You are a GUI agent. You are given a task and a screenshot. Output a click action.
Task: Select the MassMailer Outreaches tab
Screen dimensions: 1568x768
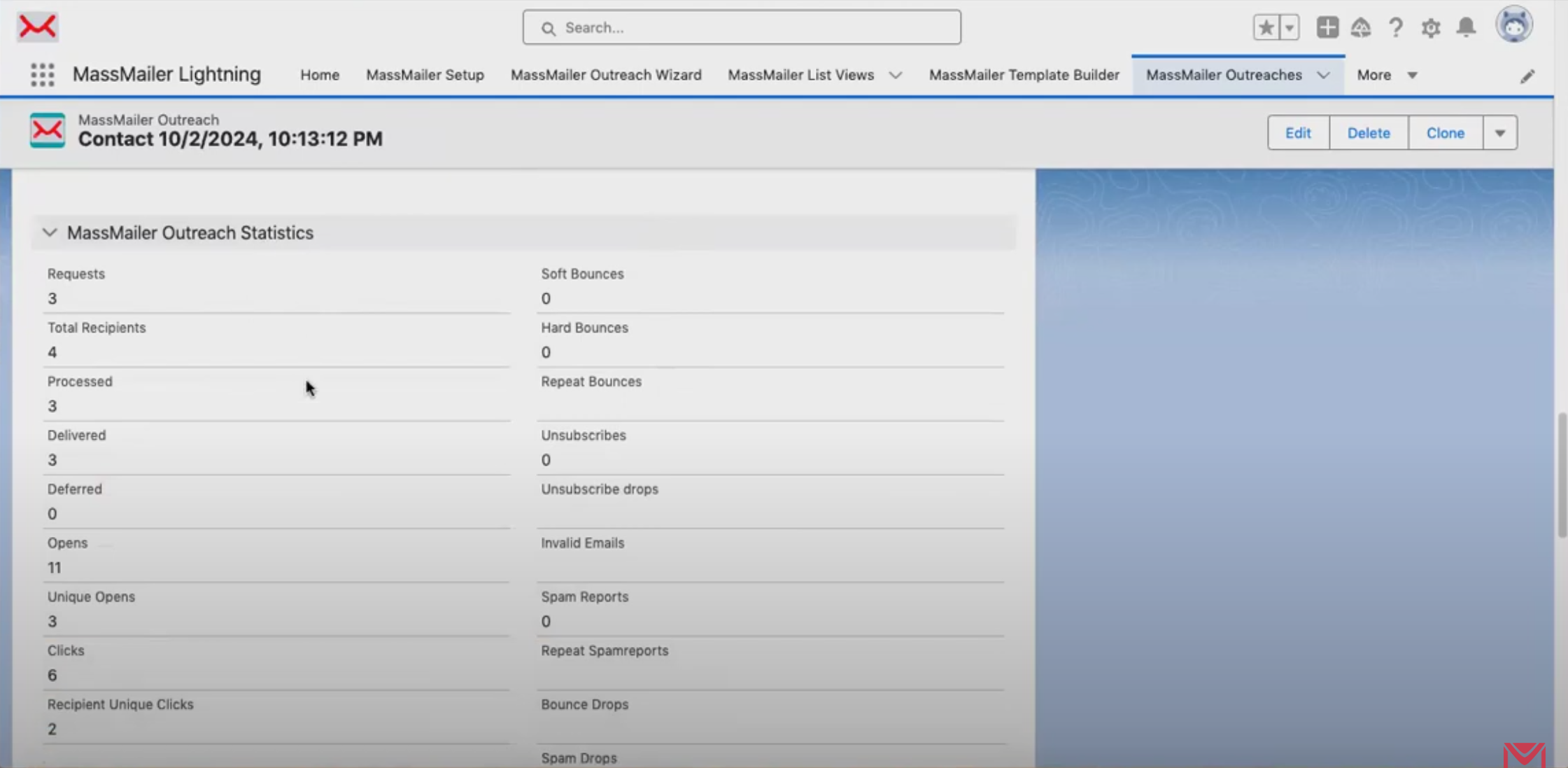1224,75
